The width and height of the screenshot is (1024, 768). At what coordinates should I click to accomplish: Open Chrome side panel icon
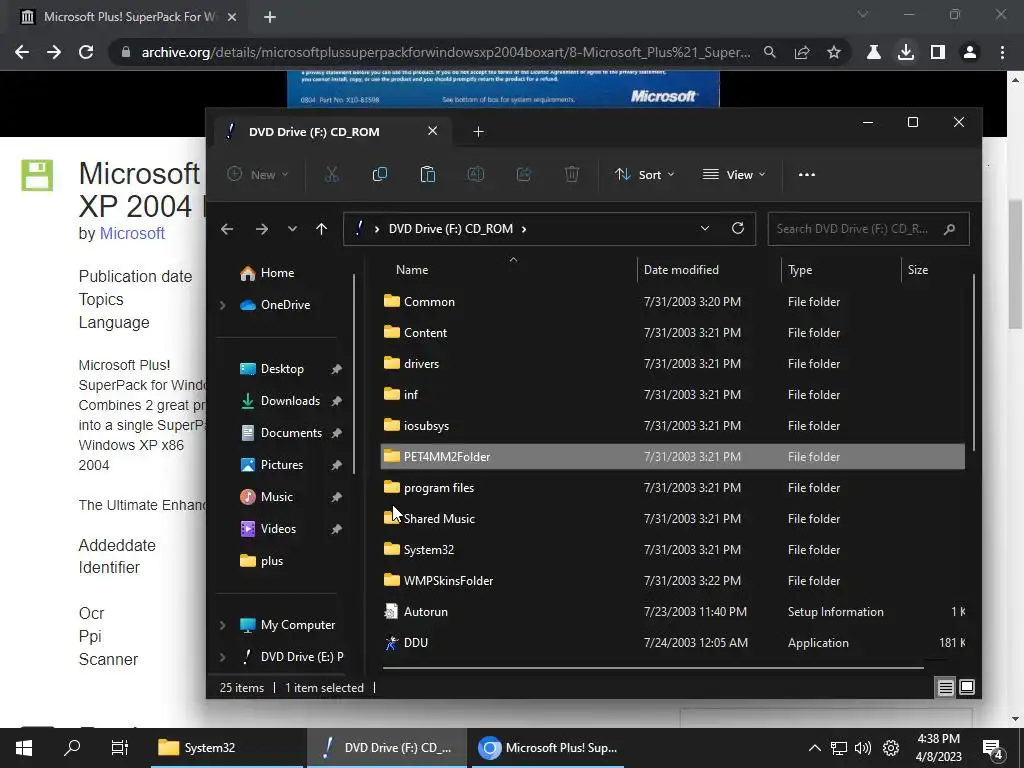pyautogui.click(x=938, y=52)
